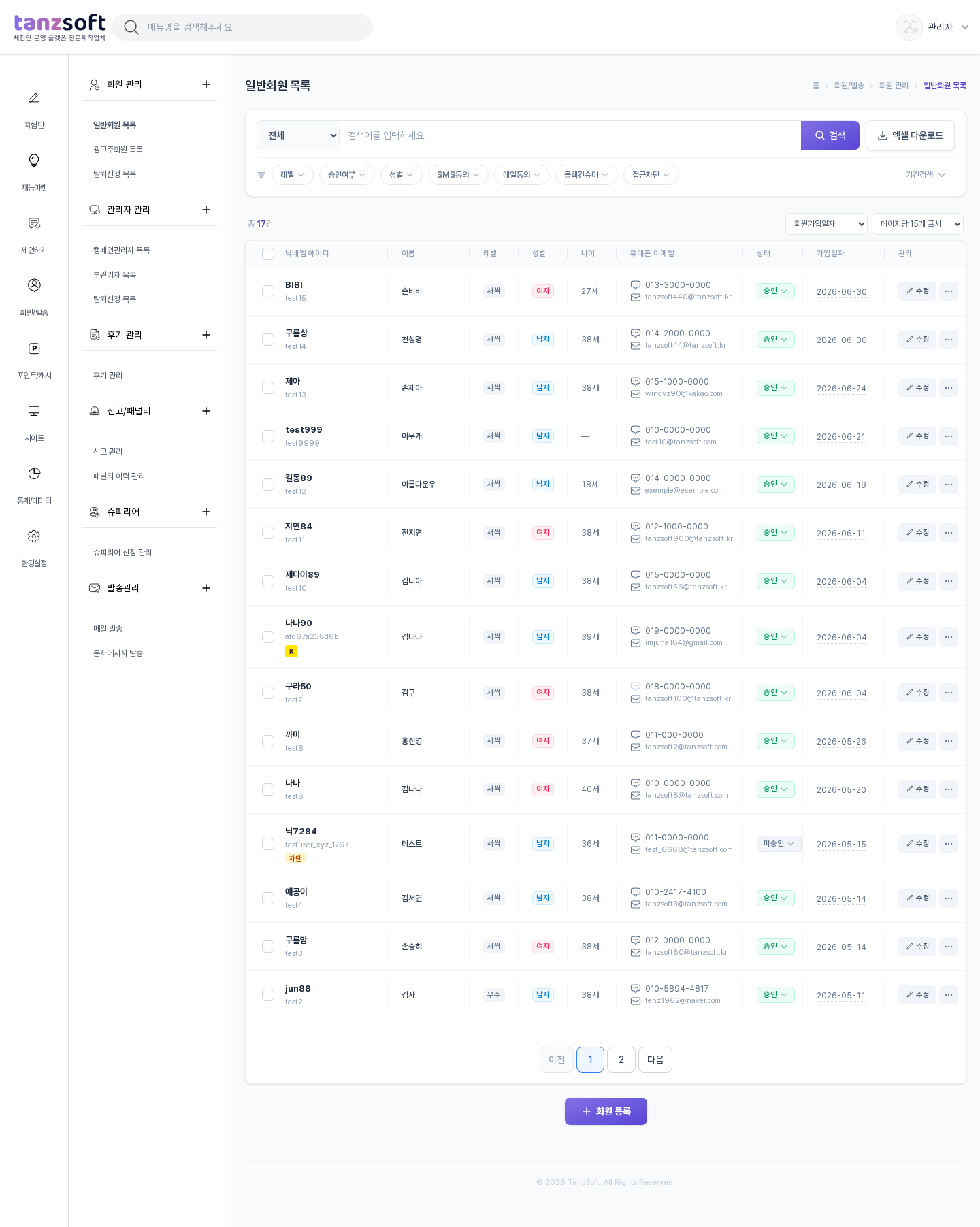Image resolution: width=980 pixels, height=1227 pixels.
Task: Open the 포인트/캐시 icon
Action: 34,348
